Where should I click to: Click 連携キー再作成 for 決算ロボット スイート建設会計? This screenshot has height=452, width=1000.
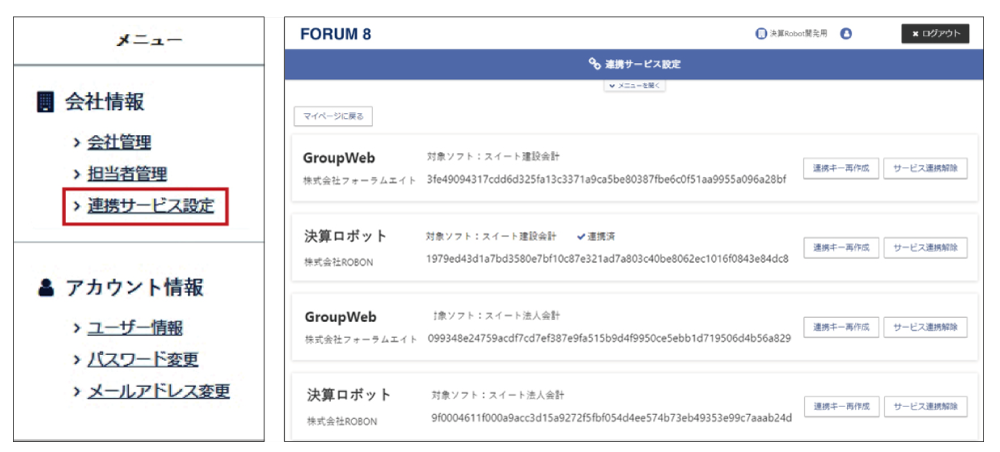[x=841, y=248]
